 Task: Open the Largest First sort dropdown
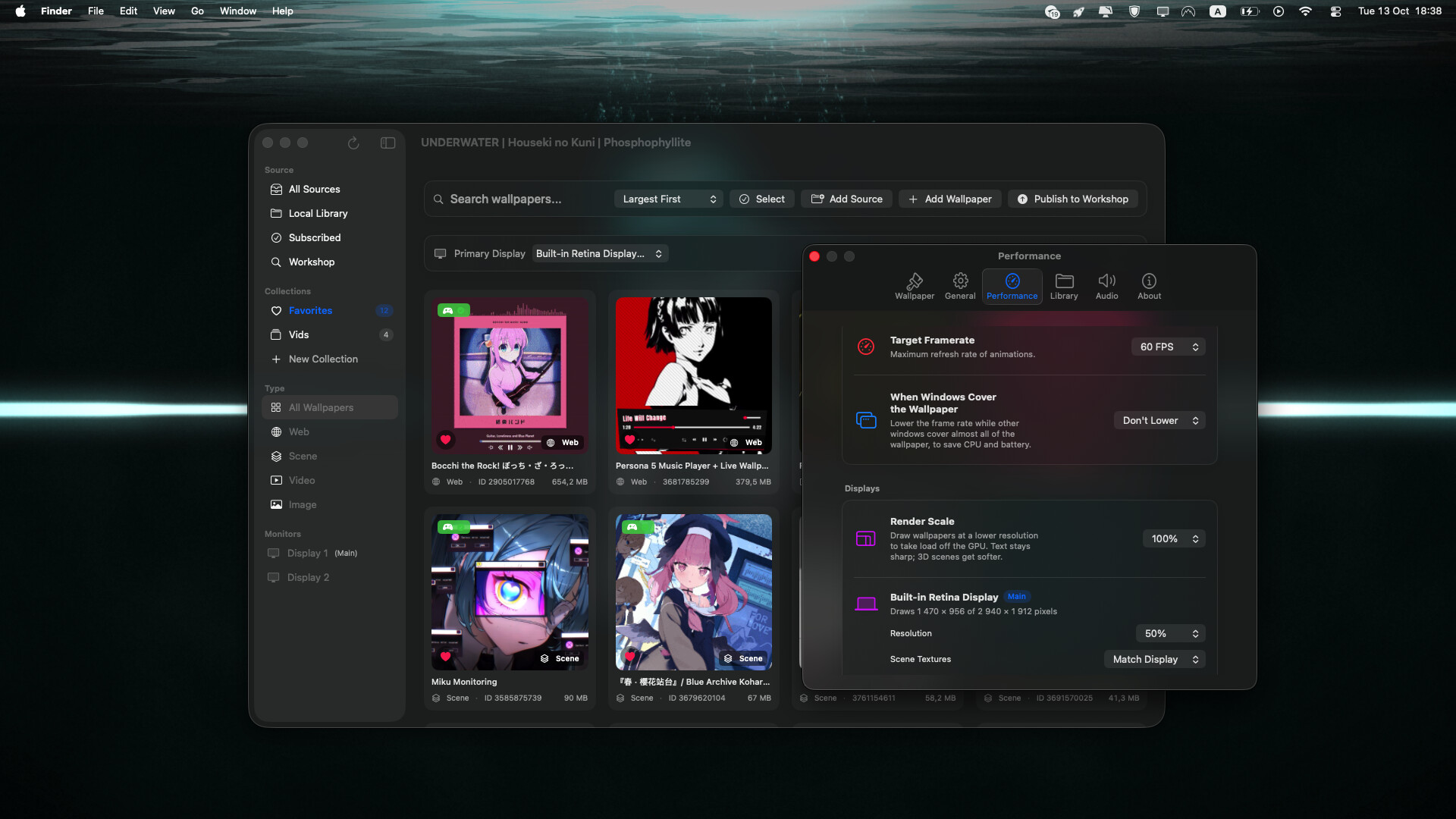(x=669, y=199)
